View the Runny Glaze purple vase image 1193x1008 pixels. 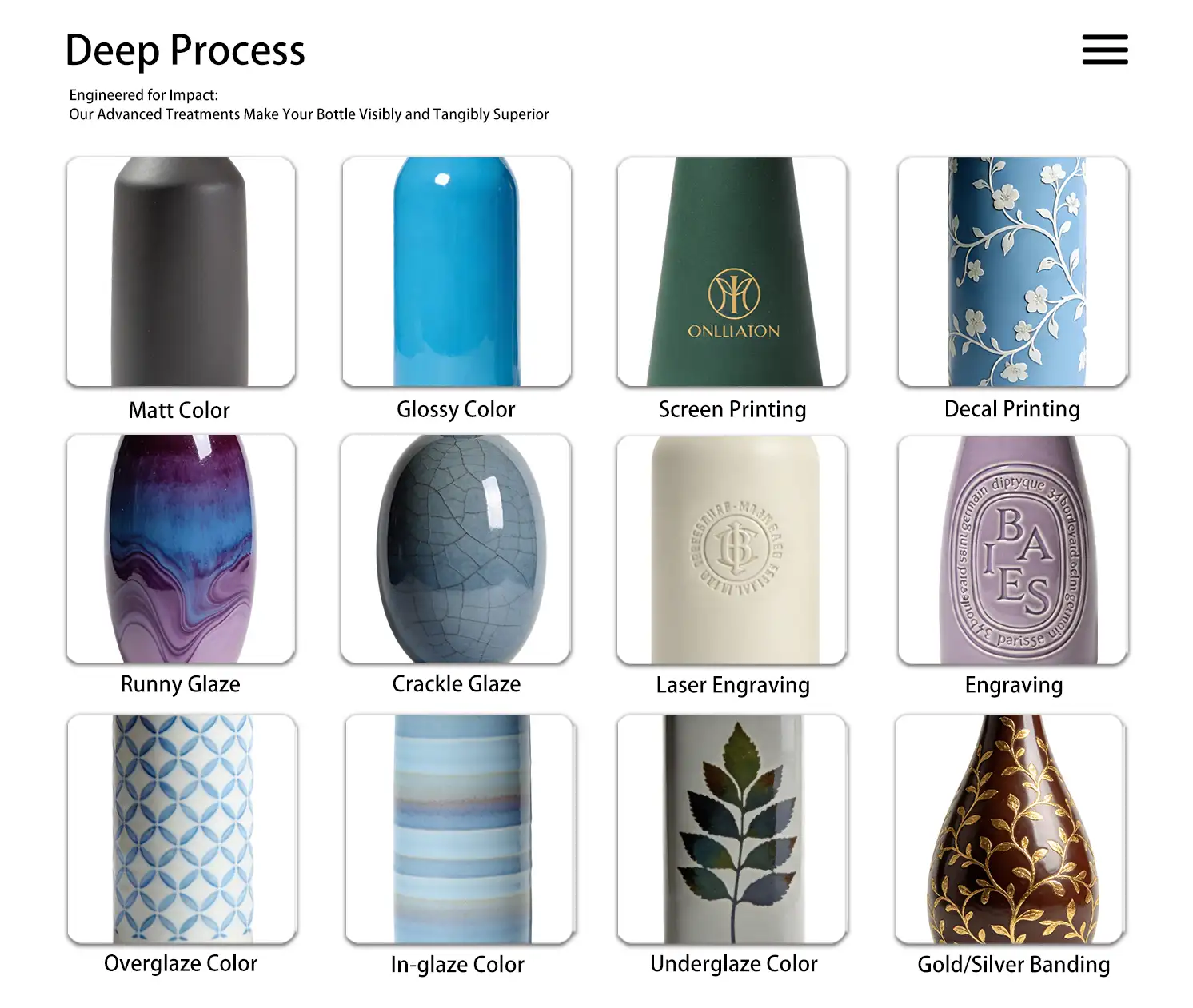(181, 549)
